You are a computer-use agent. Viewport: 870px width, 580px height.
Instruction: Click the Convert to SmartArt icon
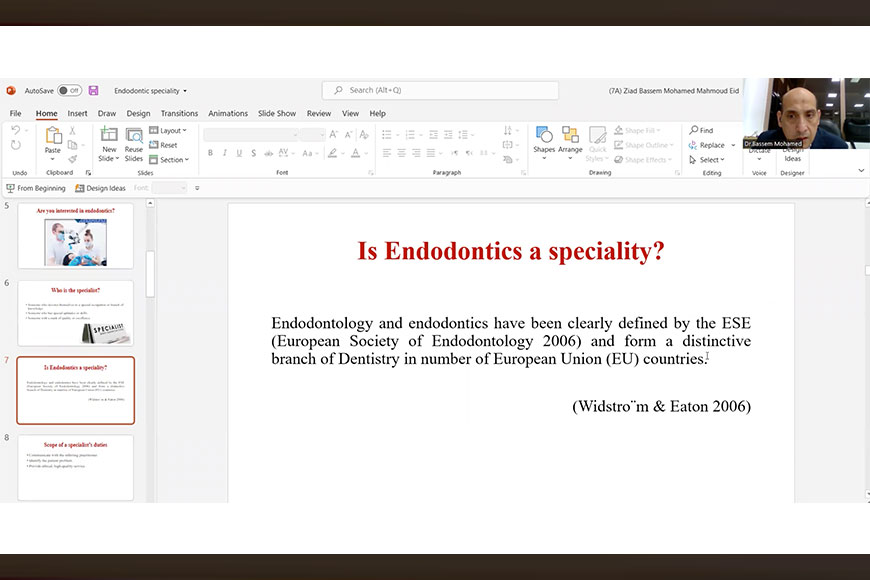click(x=508, y=159)
